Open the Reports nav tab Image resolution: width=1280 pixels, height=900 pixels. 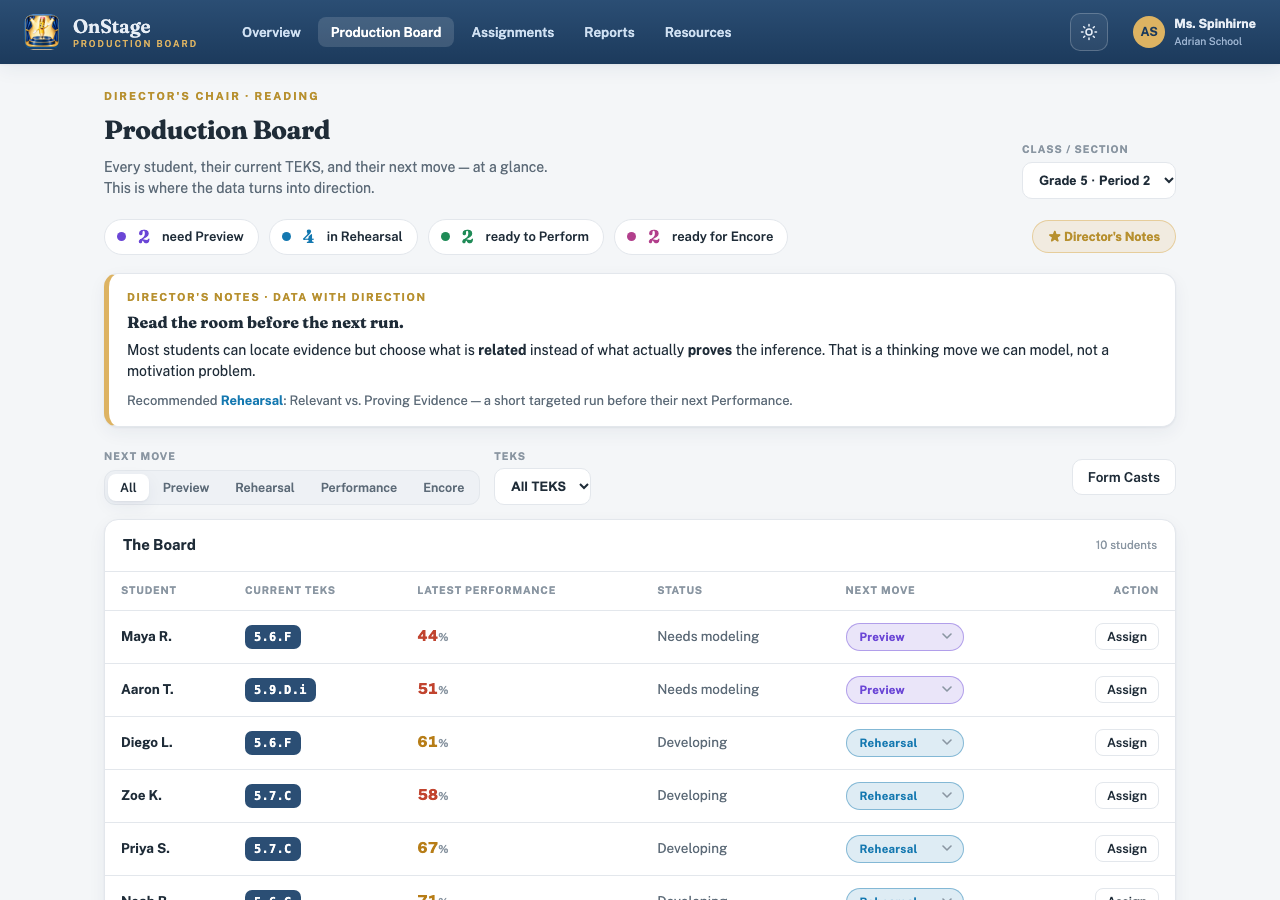pos(609,32)
